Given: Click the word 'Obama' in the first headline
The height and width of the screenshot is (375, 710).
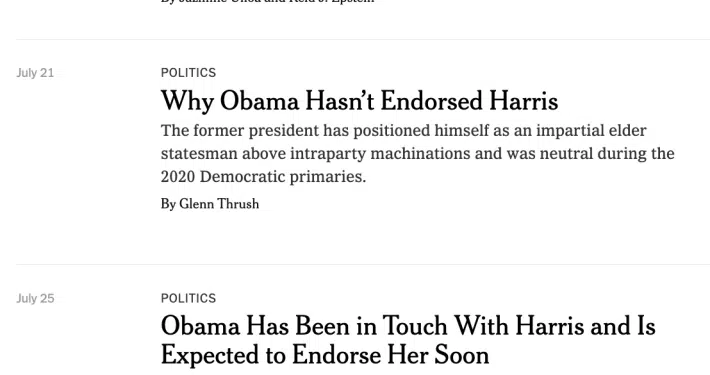Looking at the screenshot, I should 259,101.
